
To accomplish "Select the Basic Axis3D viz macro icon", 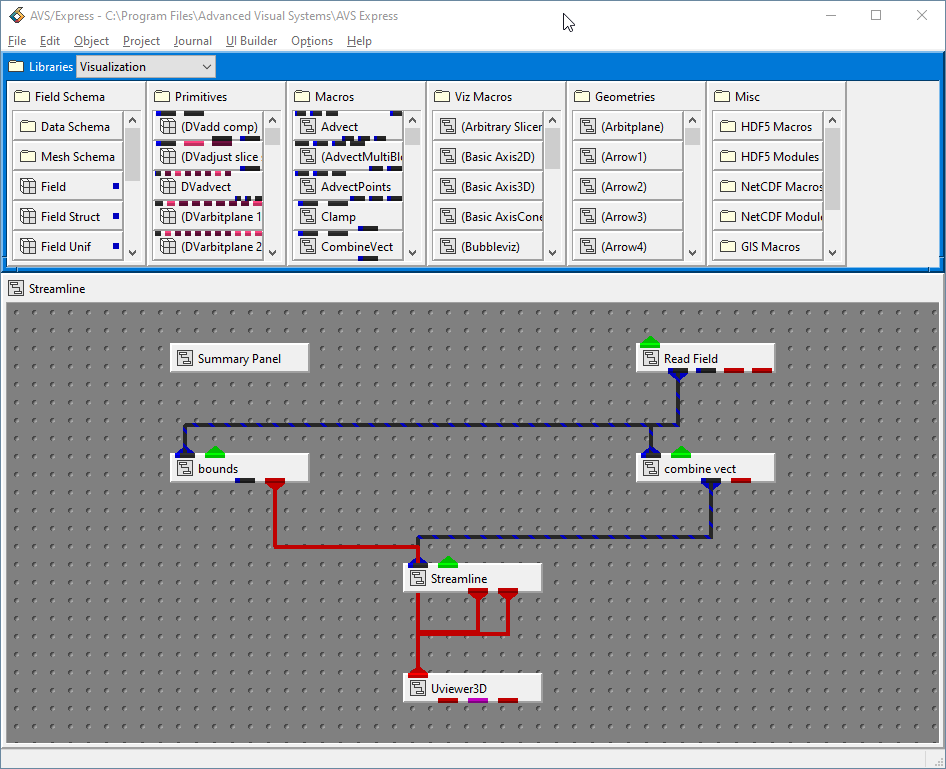I will 448,186.
